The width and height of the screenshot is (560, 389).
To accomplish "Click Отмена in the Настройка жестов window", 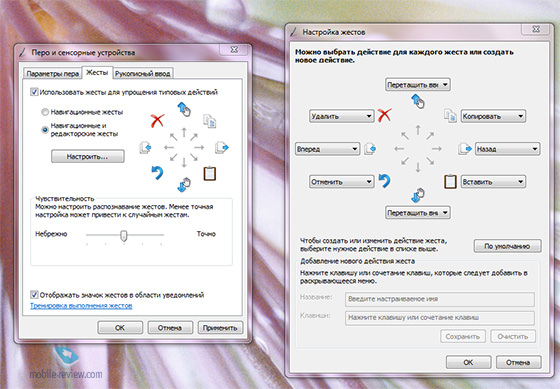I will 519,362.
